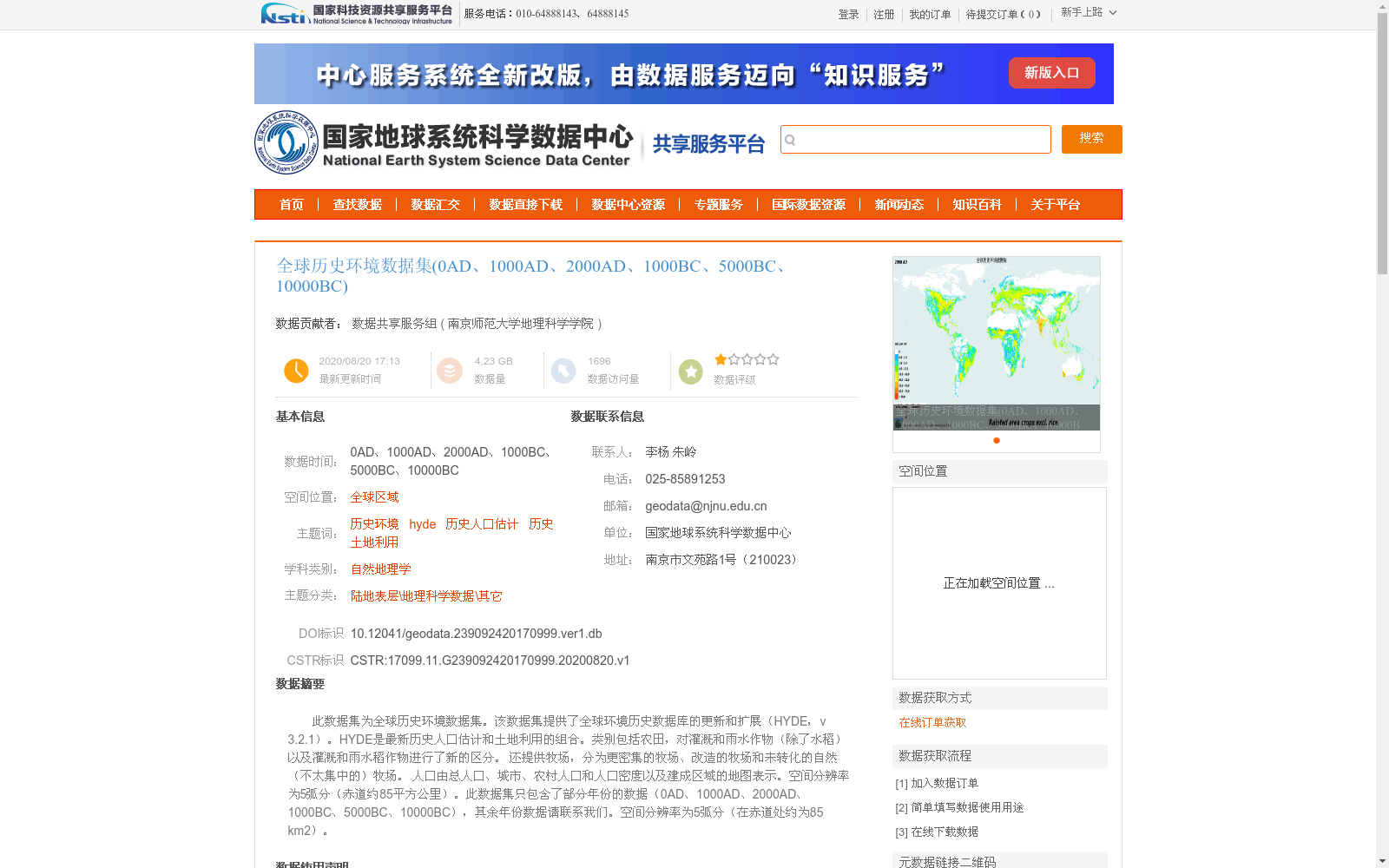Click the scrollbar up arrow

click(1382, 6)
